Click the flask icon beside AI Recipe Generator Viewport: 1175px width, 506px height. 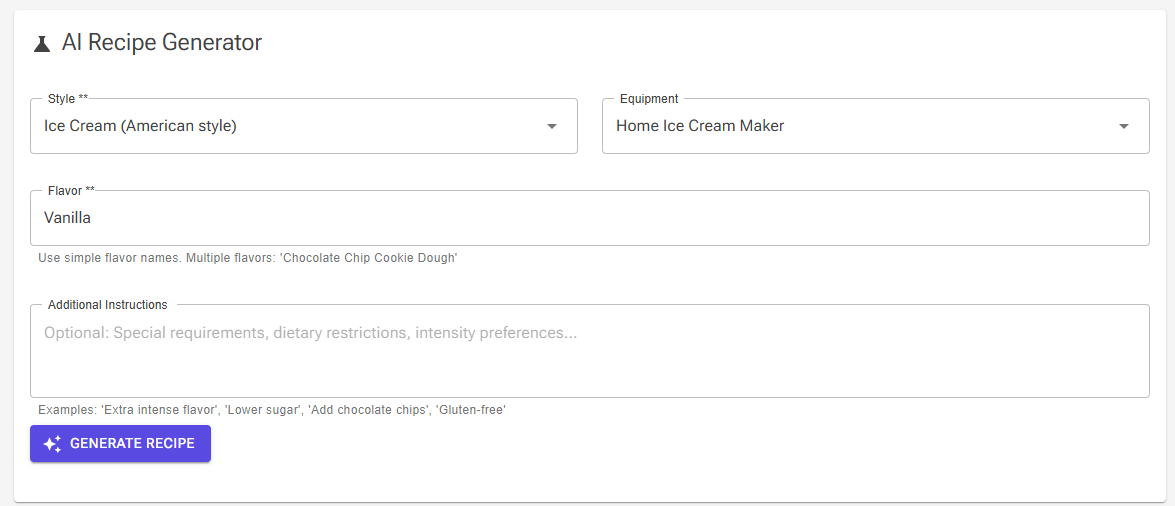(x=41, y=43)
